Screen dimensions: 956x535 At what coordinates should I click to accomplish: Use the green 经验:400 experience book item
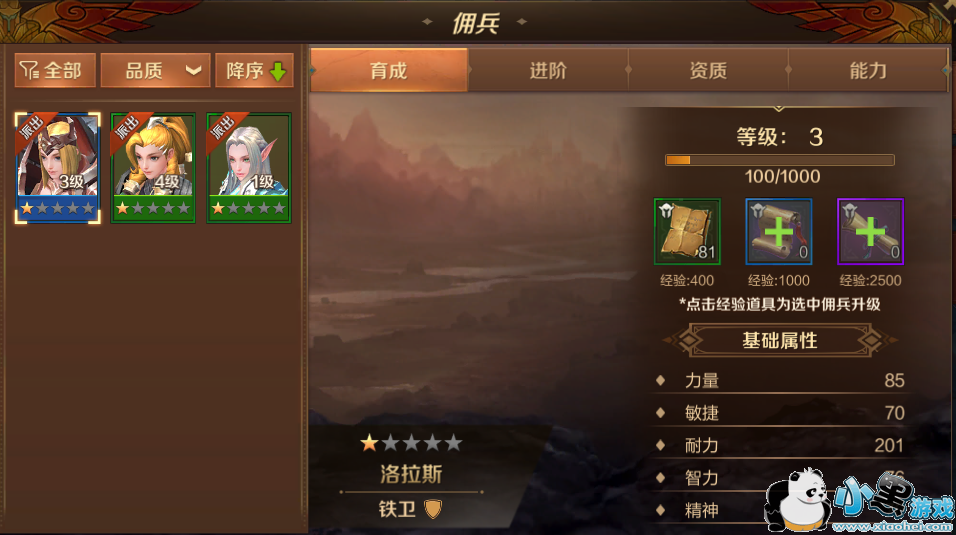pyautogui.click(x=687, y=231)
